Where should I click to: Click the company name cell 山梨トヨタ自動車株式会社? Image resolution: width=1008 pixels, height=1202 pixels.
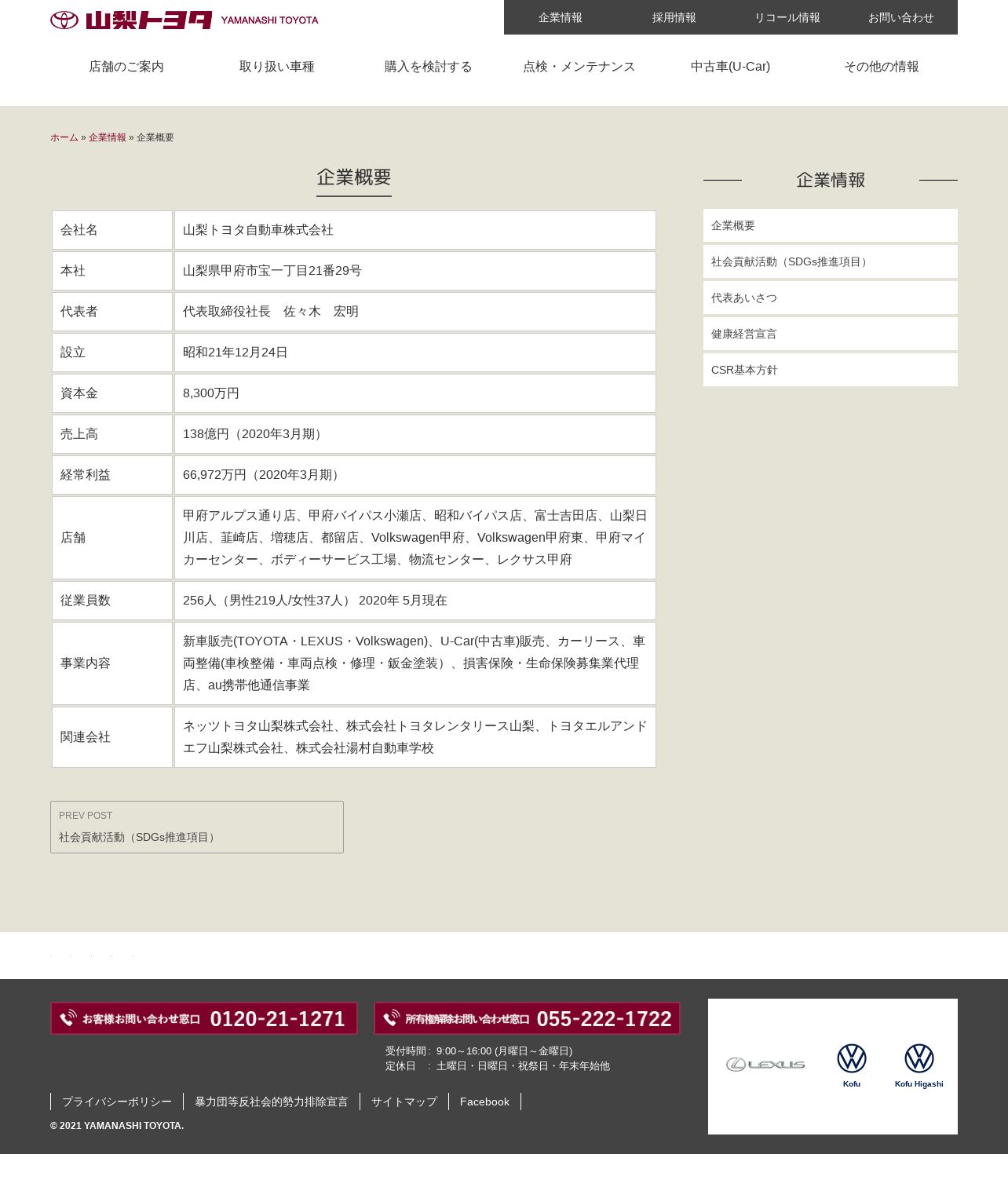pyautogui.click(x=415, y=230)
